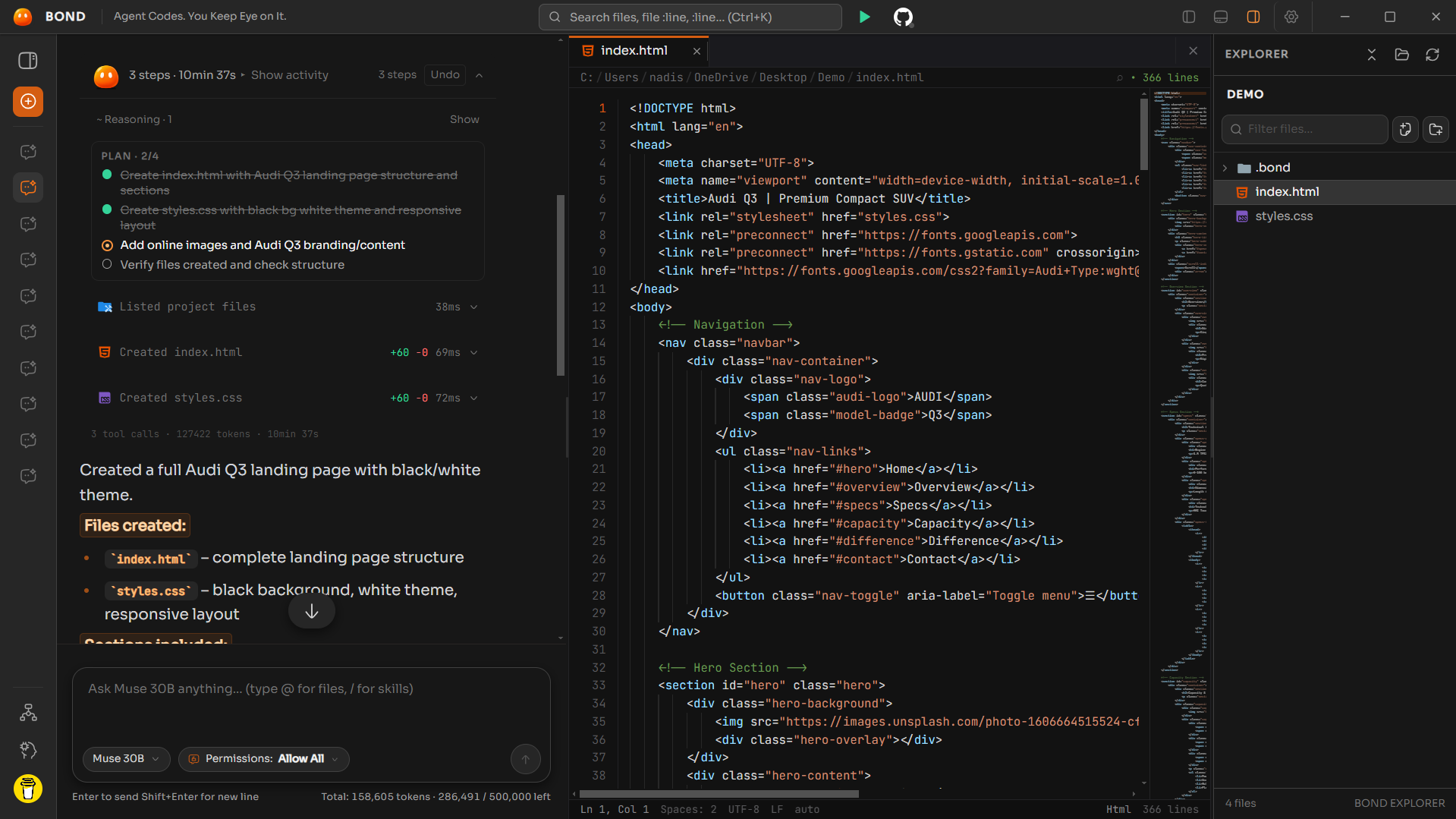
Task: Collapse the 3 steps activity section
Action: (480, 75)
